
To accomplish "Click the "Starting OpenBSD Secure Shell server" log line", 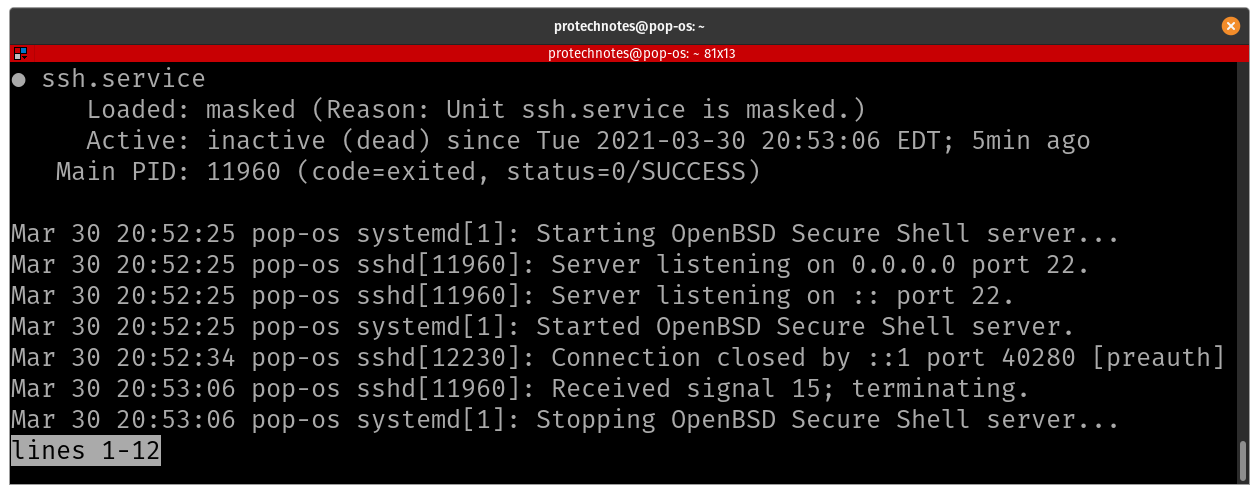I will (x=565, y=234).
